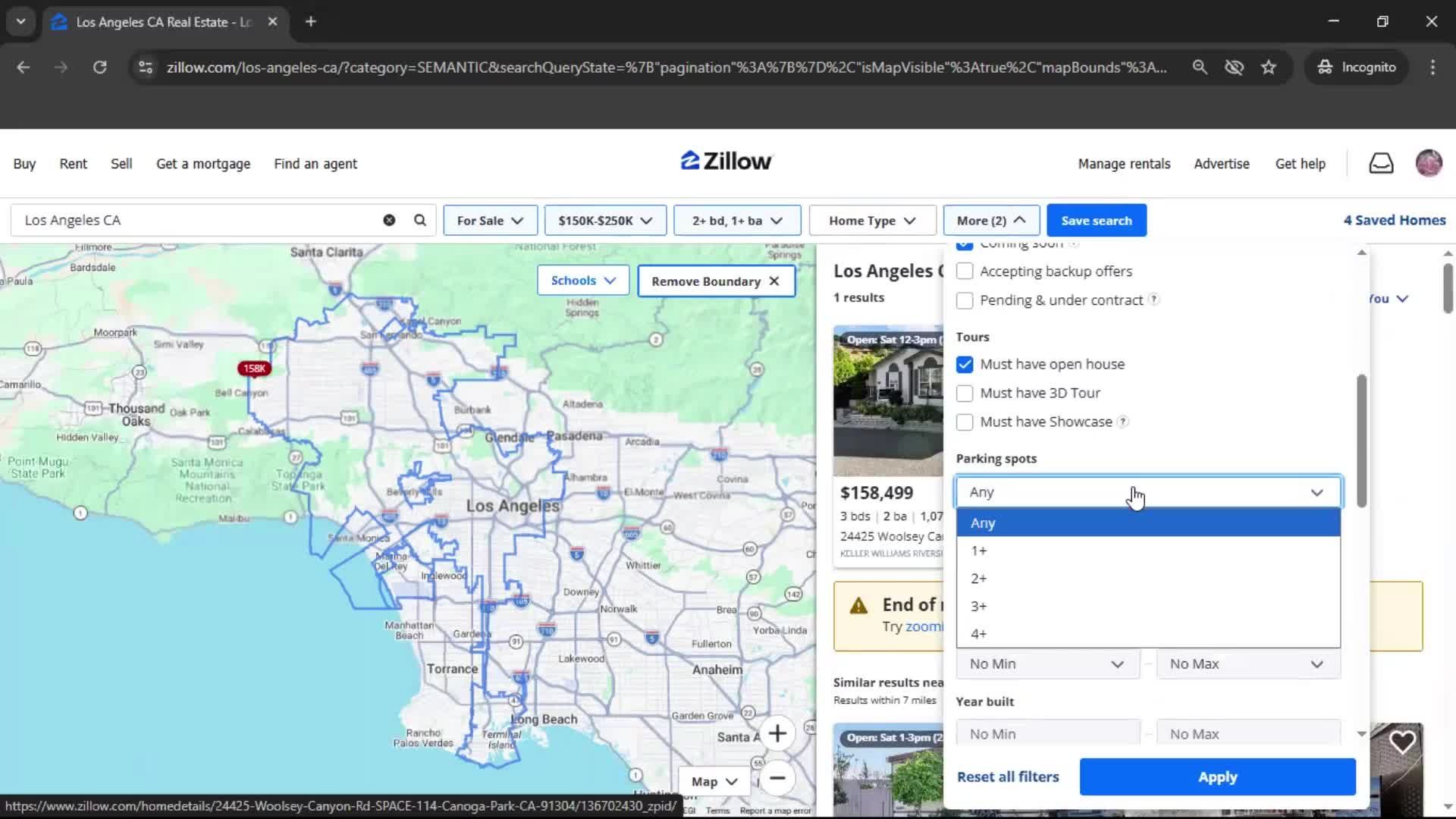Save the listing using the heart icon
Screen dimensions: 1456x819
[x=1404, y=742]
